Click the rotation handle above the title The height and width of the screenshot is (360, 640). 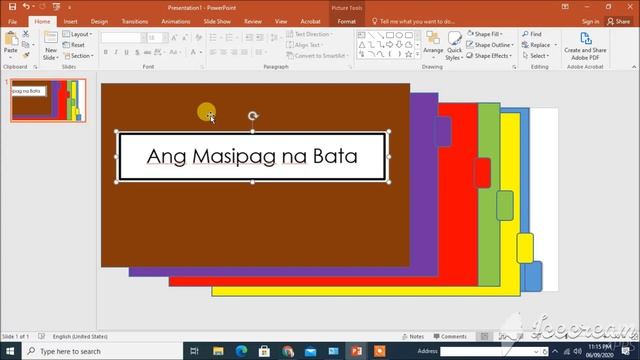tap(253, 116)
